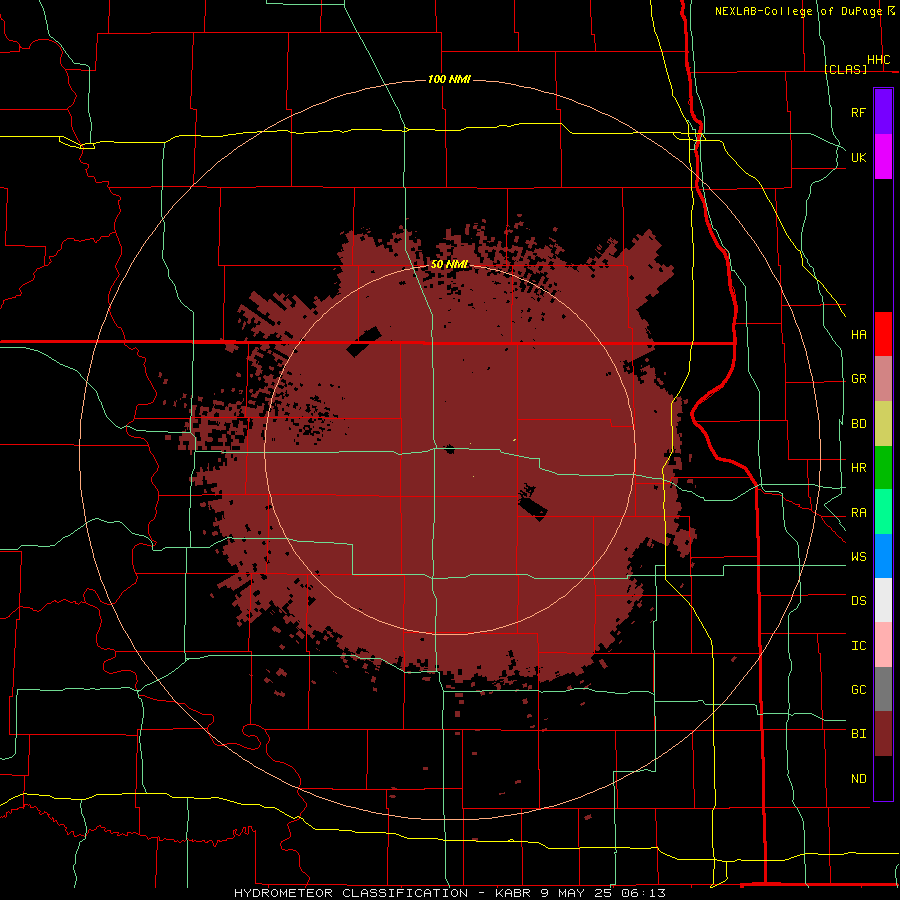Screen dimensions: 900x900
Task: Click the "KABR" radar site identifier
Action: click(513, 893)
